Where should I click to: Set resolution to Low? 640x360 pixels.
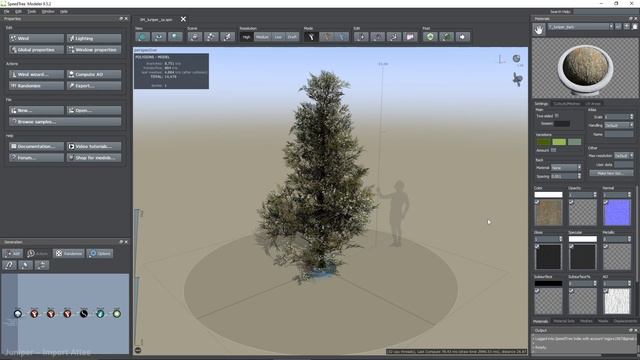click(x=278, y=37)
